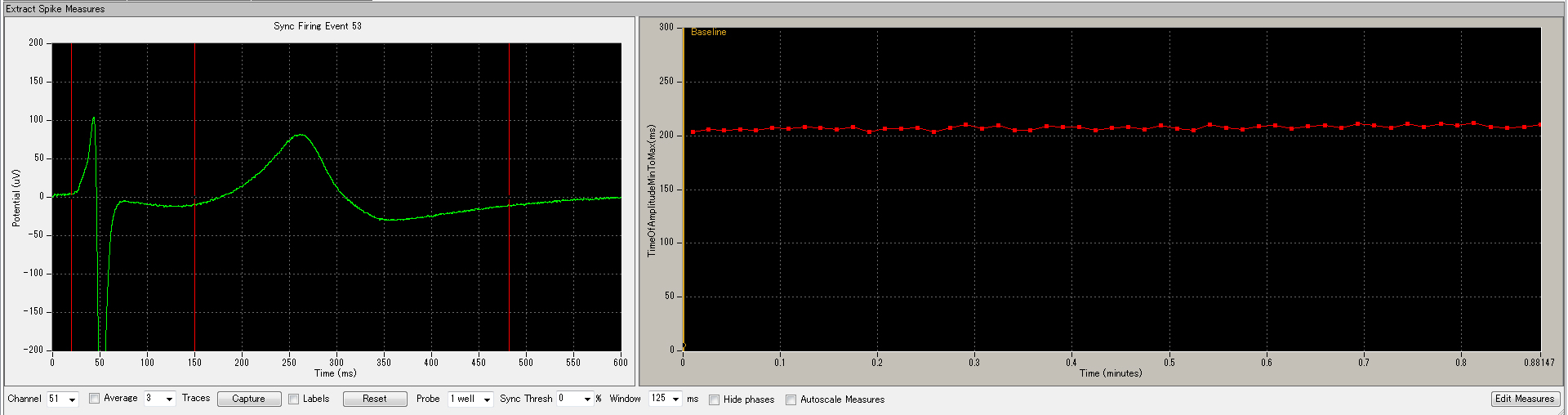The height and width of the screenshot is (415, 1568).
Task: Enable the Average checkbox
Action: [95, 399]
